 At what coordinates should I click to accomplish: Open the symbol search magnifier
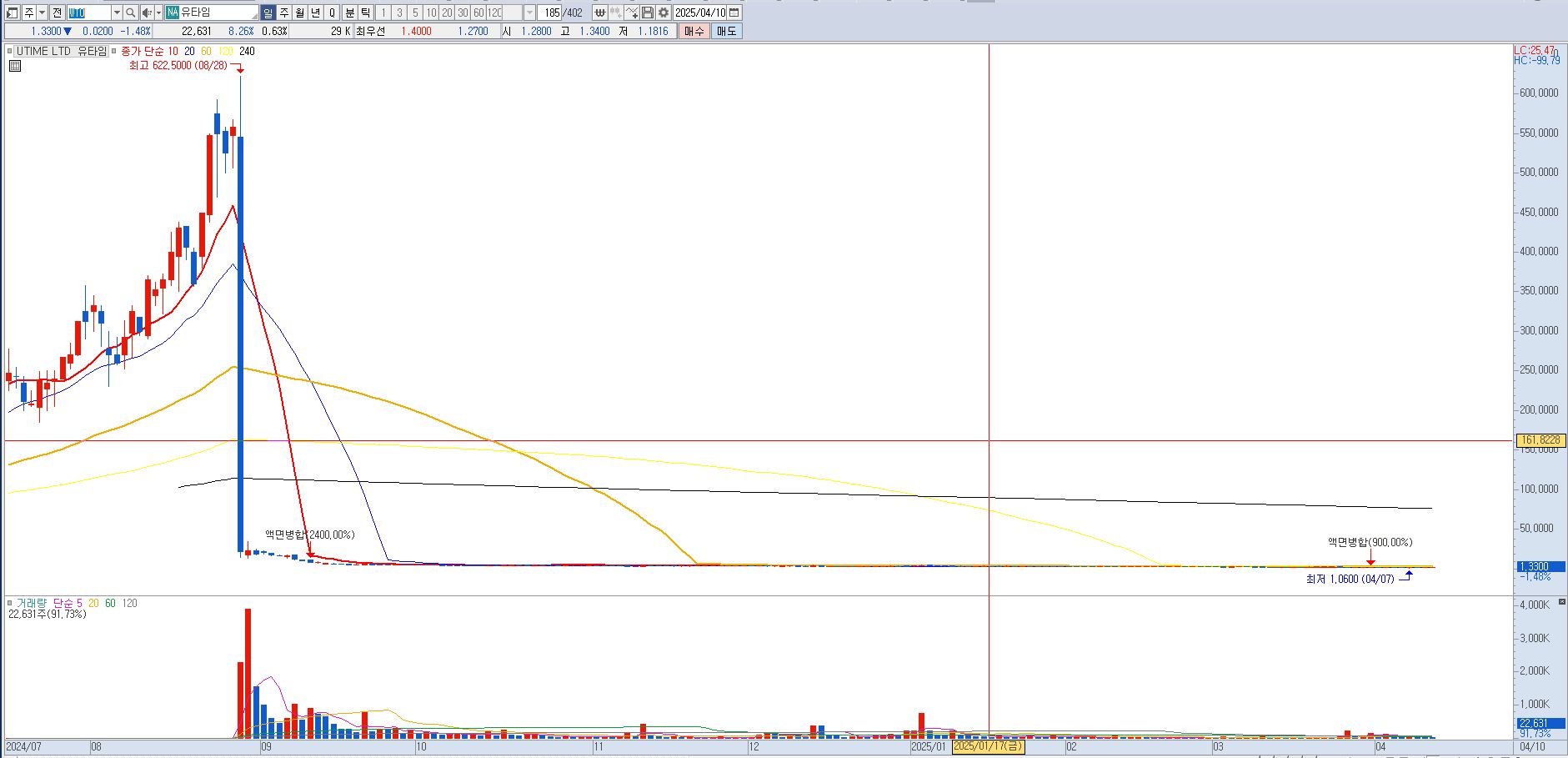point(130,13)
